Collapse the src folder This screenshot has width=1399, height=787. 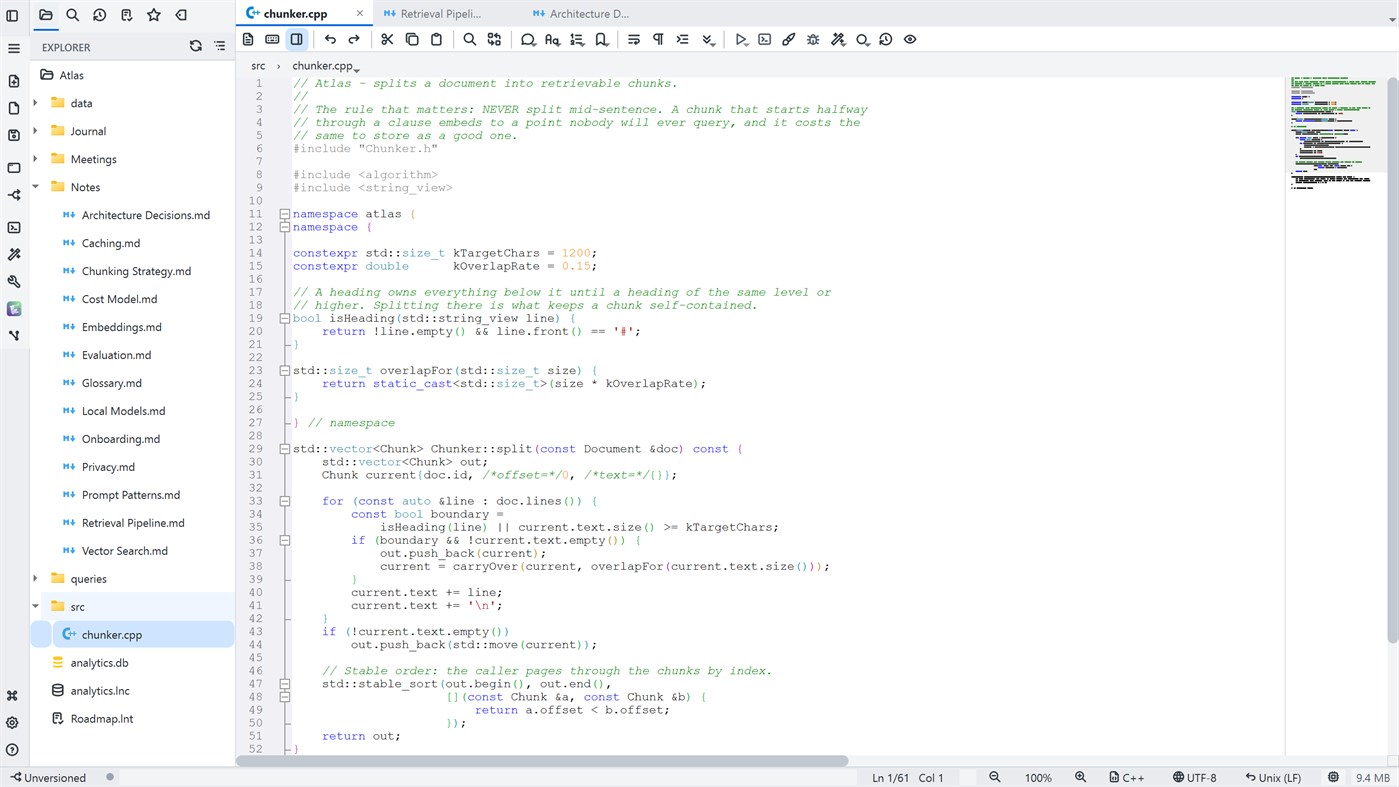click(36, 607)
